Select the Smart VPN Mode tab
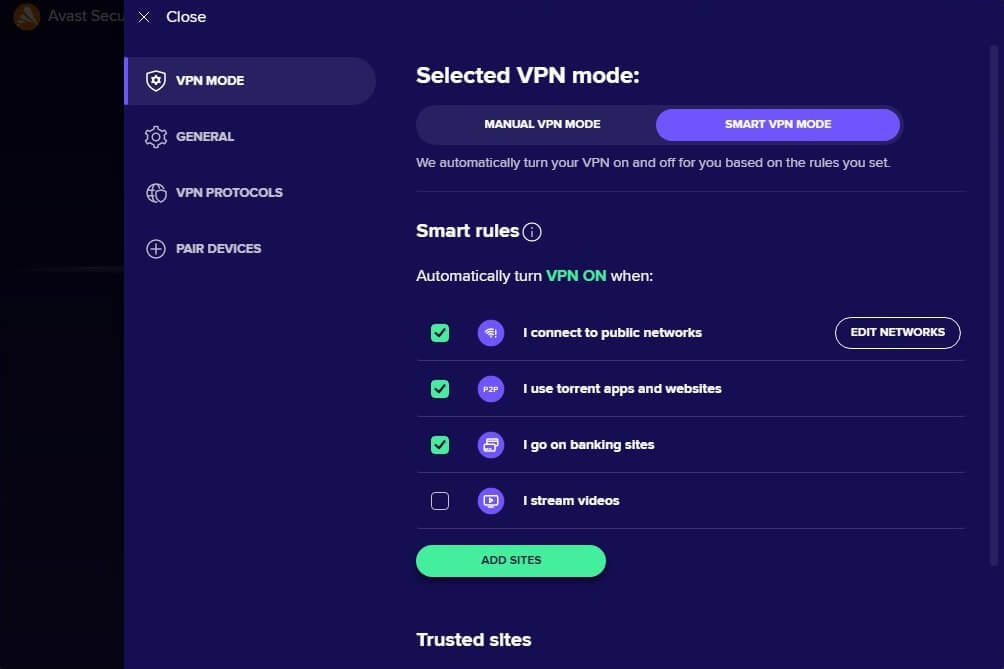The width and height of the screenshot is (1004, 669). [777, 124]
